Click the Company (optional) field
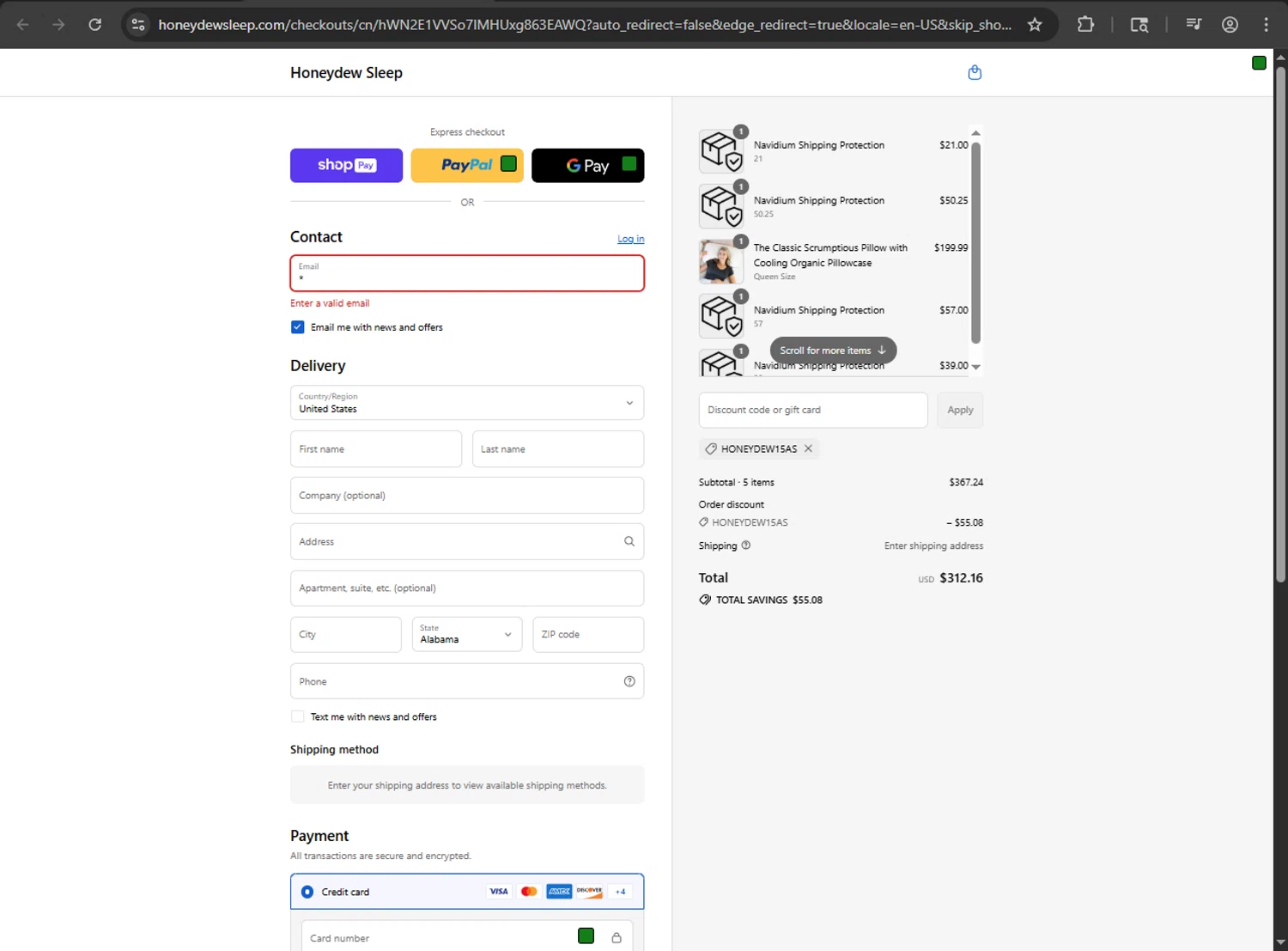1288x951 pixels. point(467,496)
